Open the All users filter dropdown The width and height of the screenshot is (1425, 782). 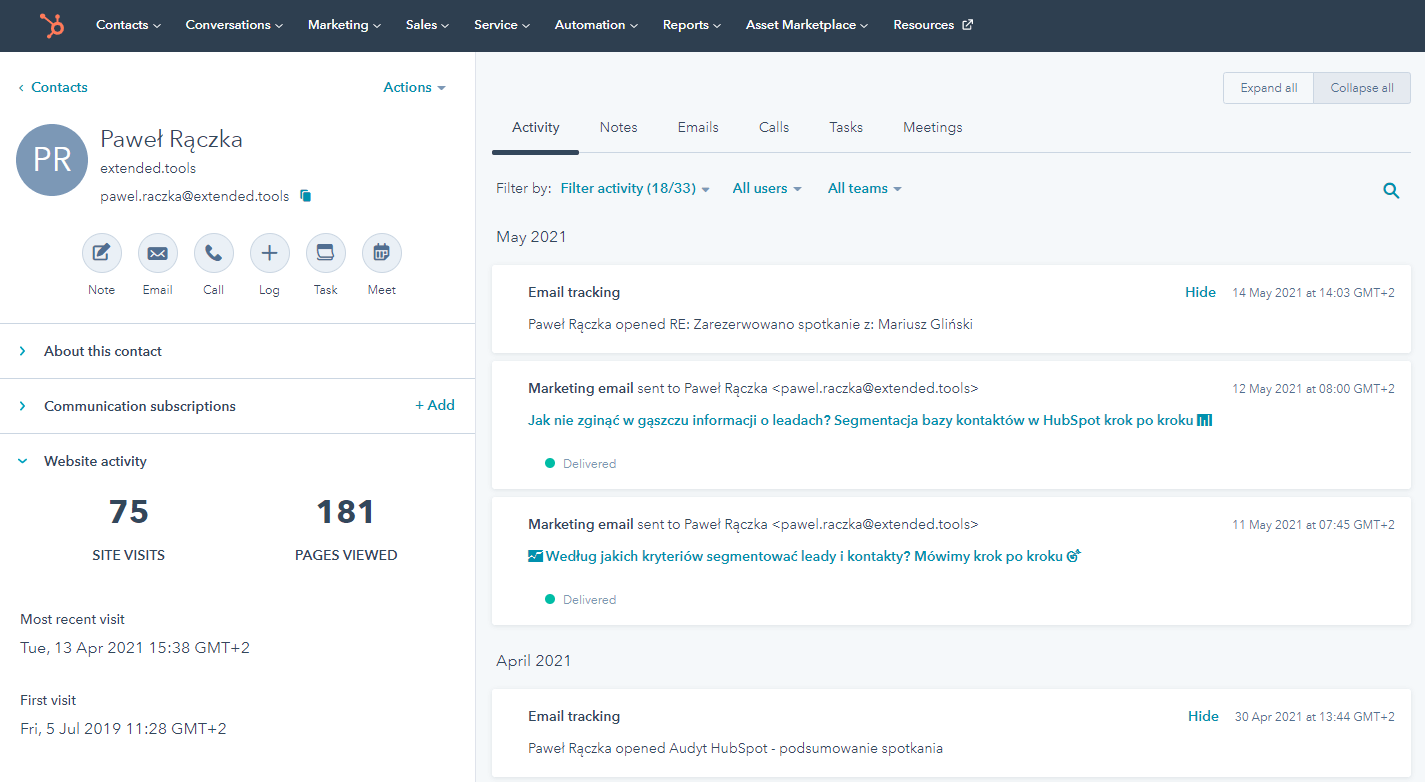pyautogui.click(x=767, y=188)
